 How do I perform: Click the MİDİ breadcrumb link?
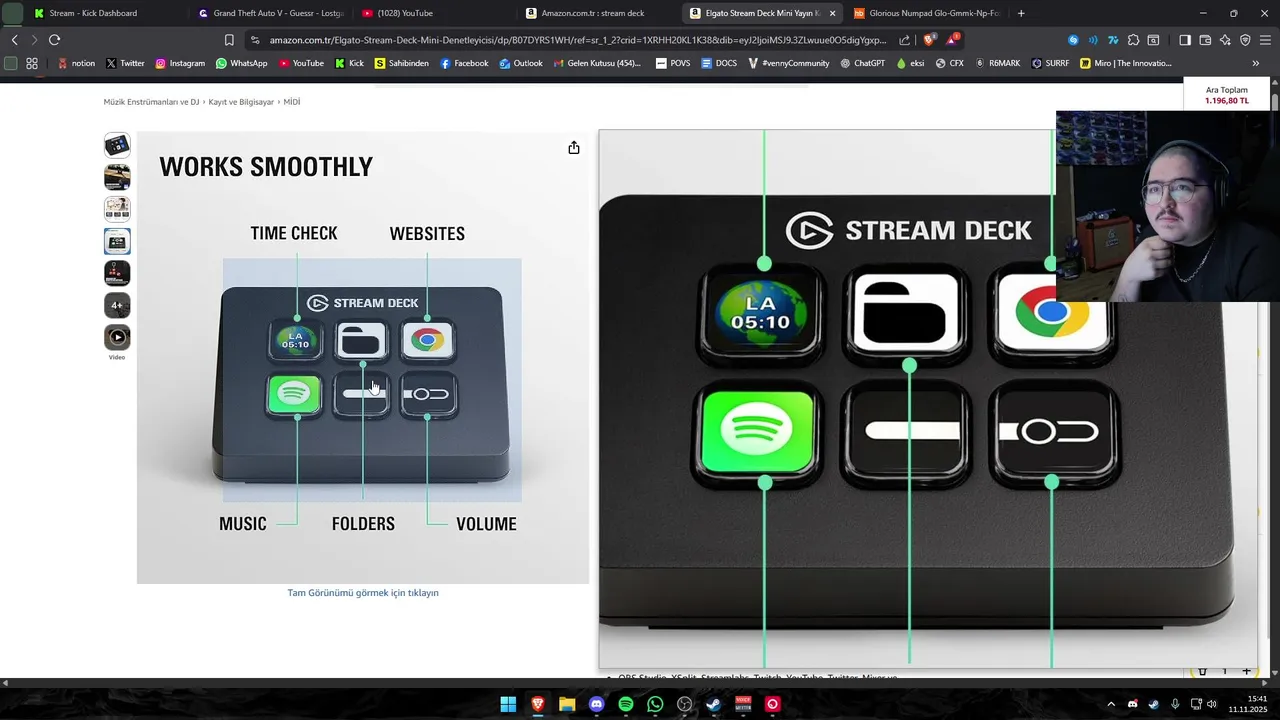[292, 102]
